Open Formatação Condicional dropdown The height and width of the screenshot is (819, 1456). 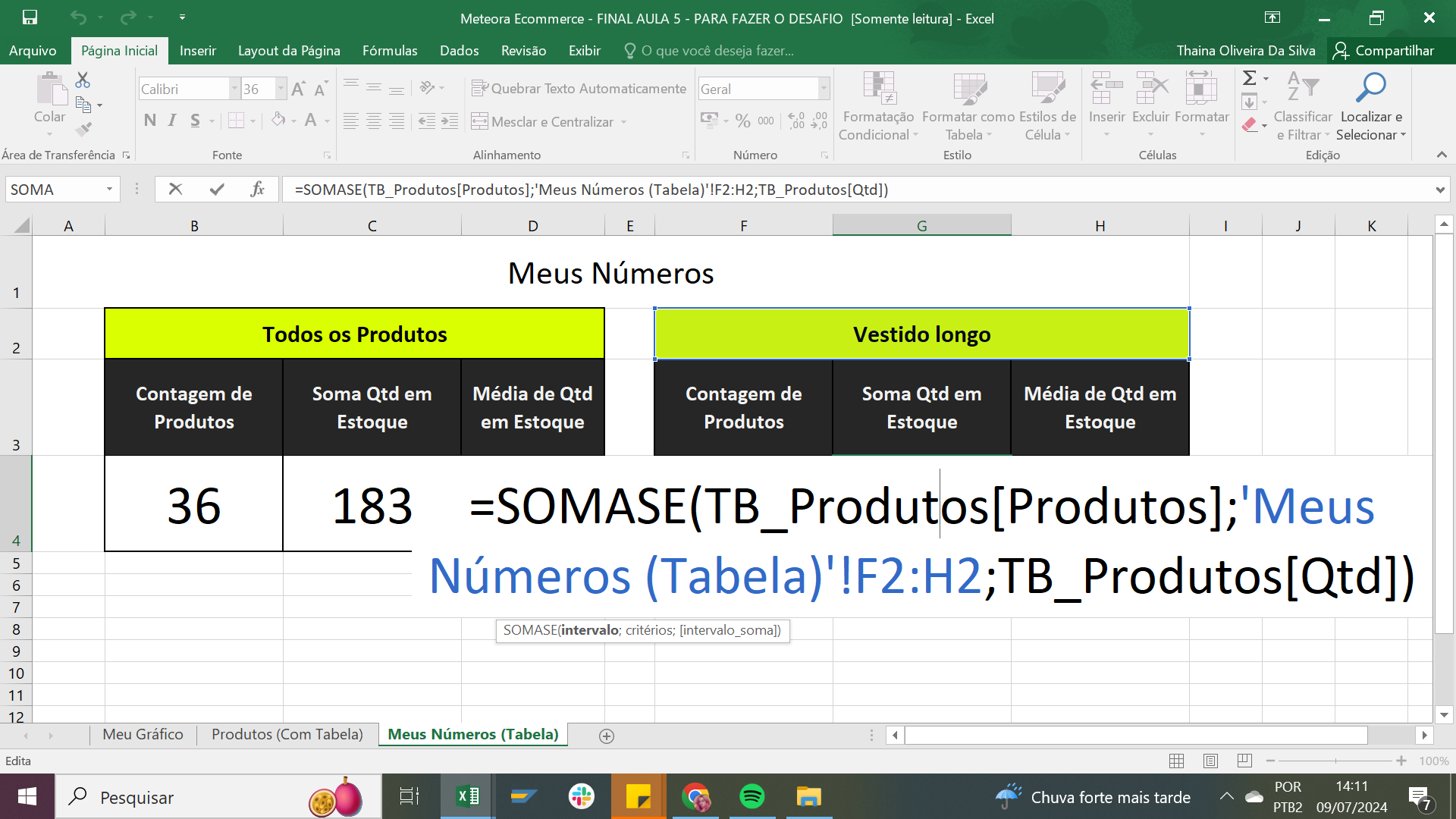[x=878, y=107]
